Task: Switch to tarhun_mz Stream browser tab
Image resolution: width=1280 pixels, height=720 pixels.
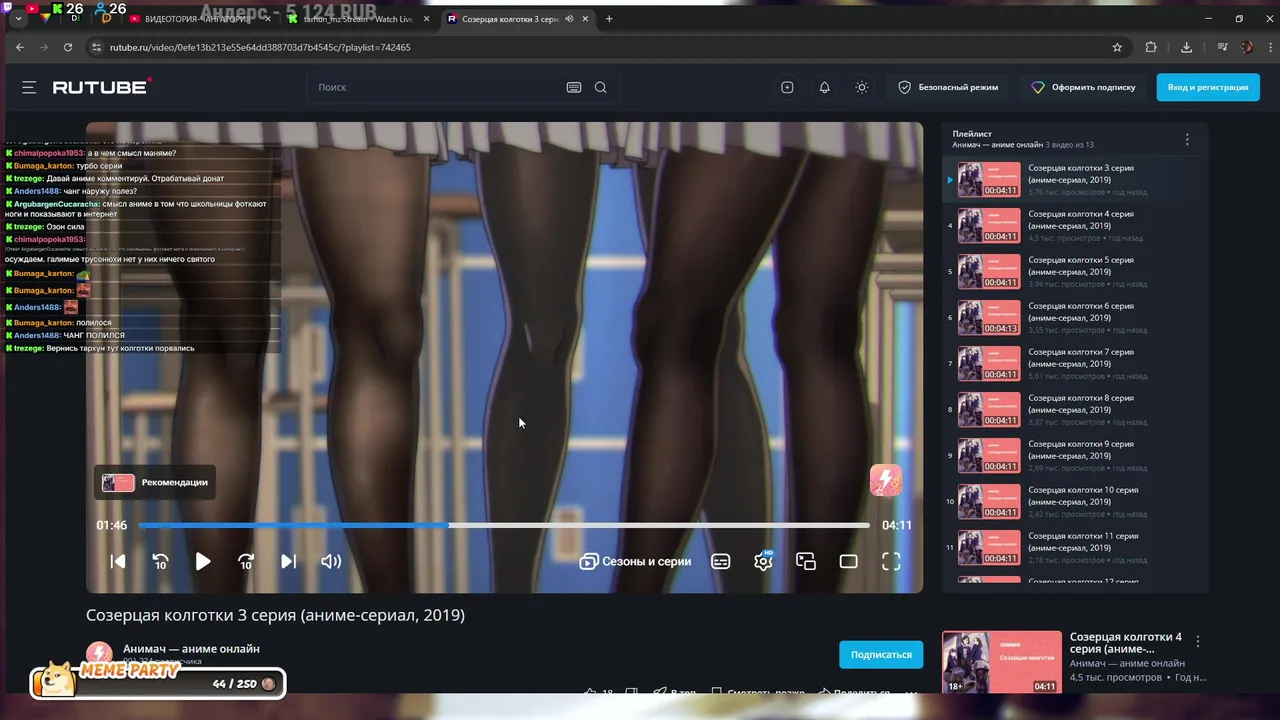Action: tap(357, 19)
